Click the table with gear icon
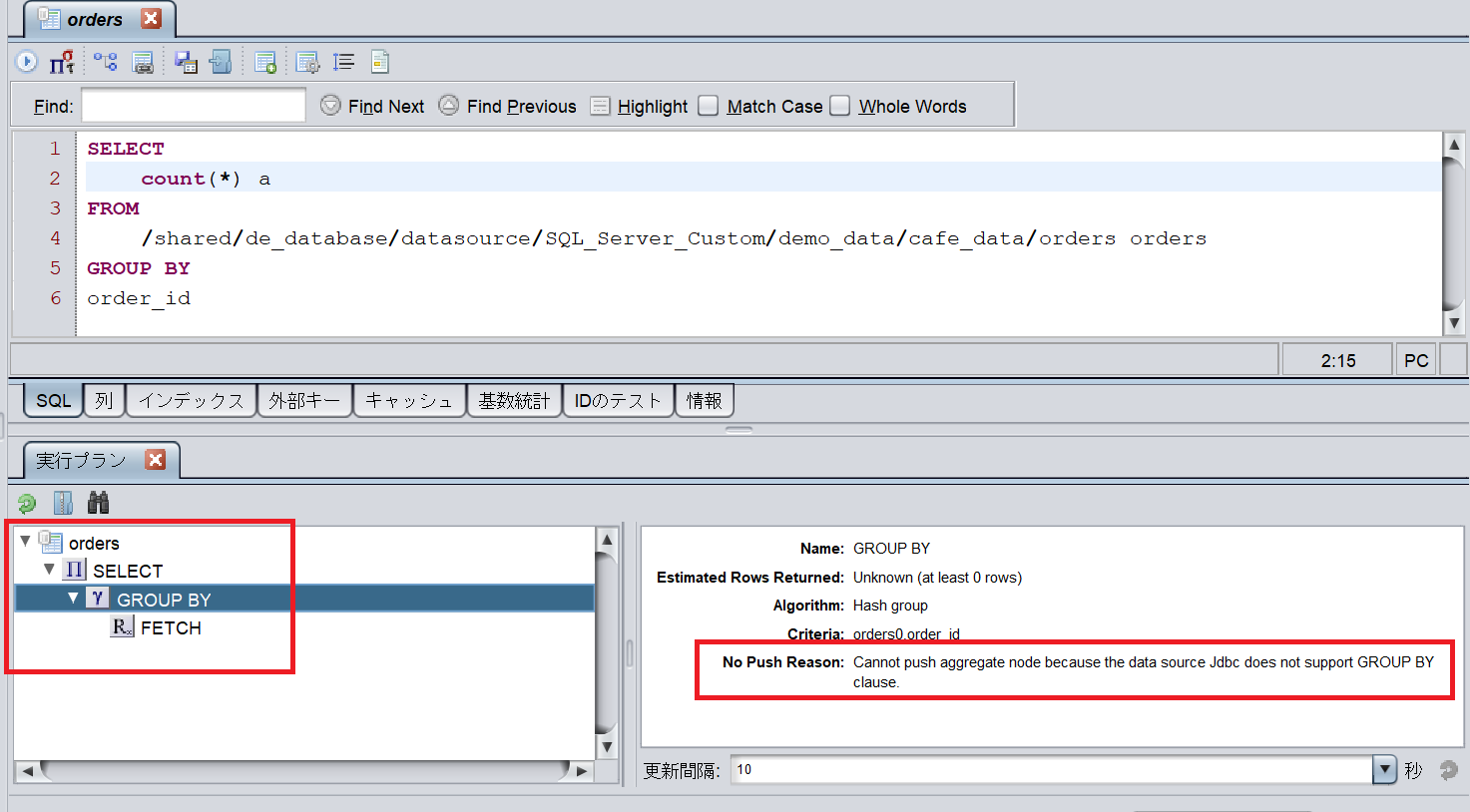Image resolution: width=1470 pixels, height=812 pixels. tap(307, 63)
